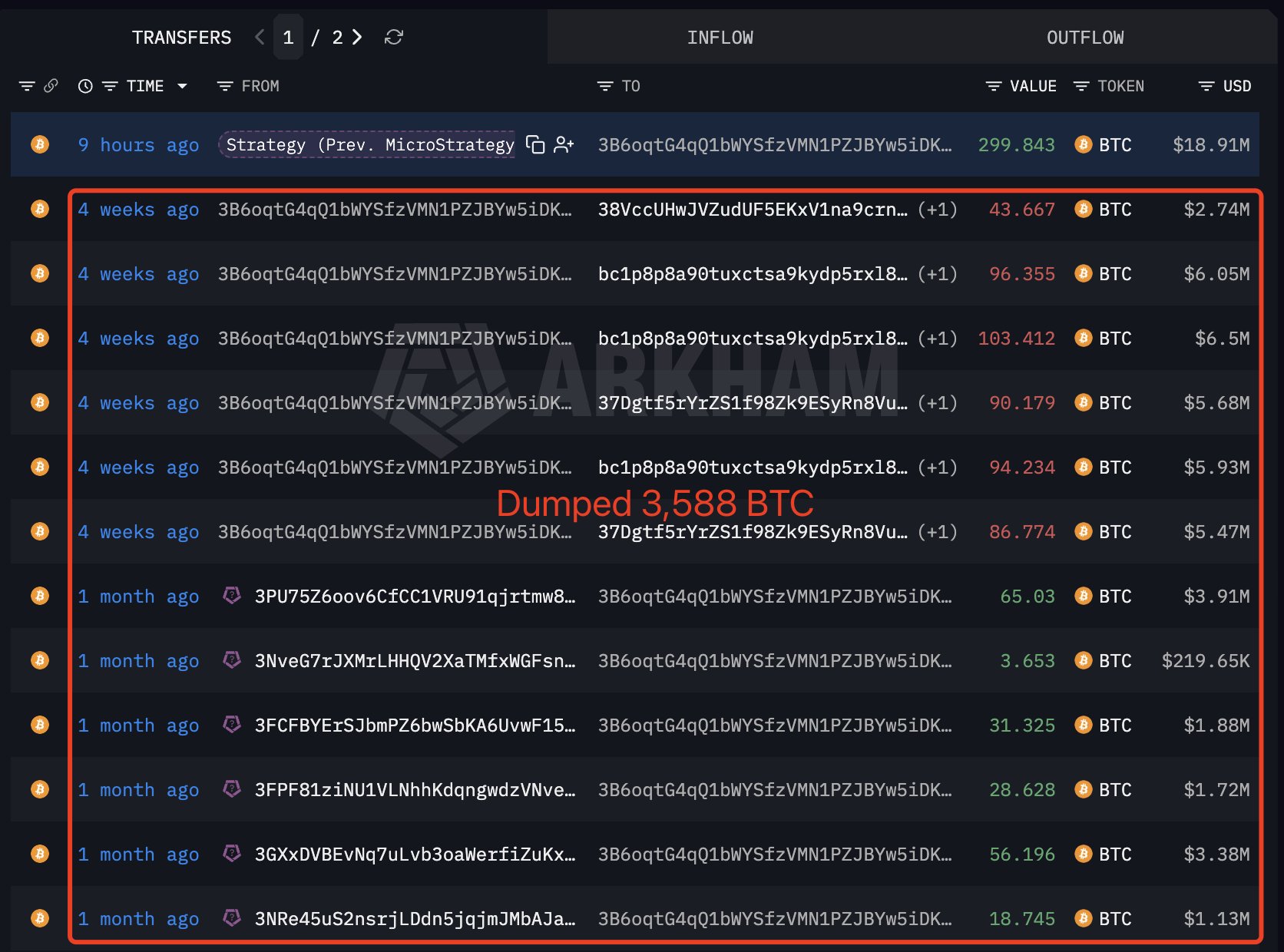Open the 9 hours ago transaction link
The width and height of the screenshot is (1284, 952).
coord(138,144)
